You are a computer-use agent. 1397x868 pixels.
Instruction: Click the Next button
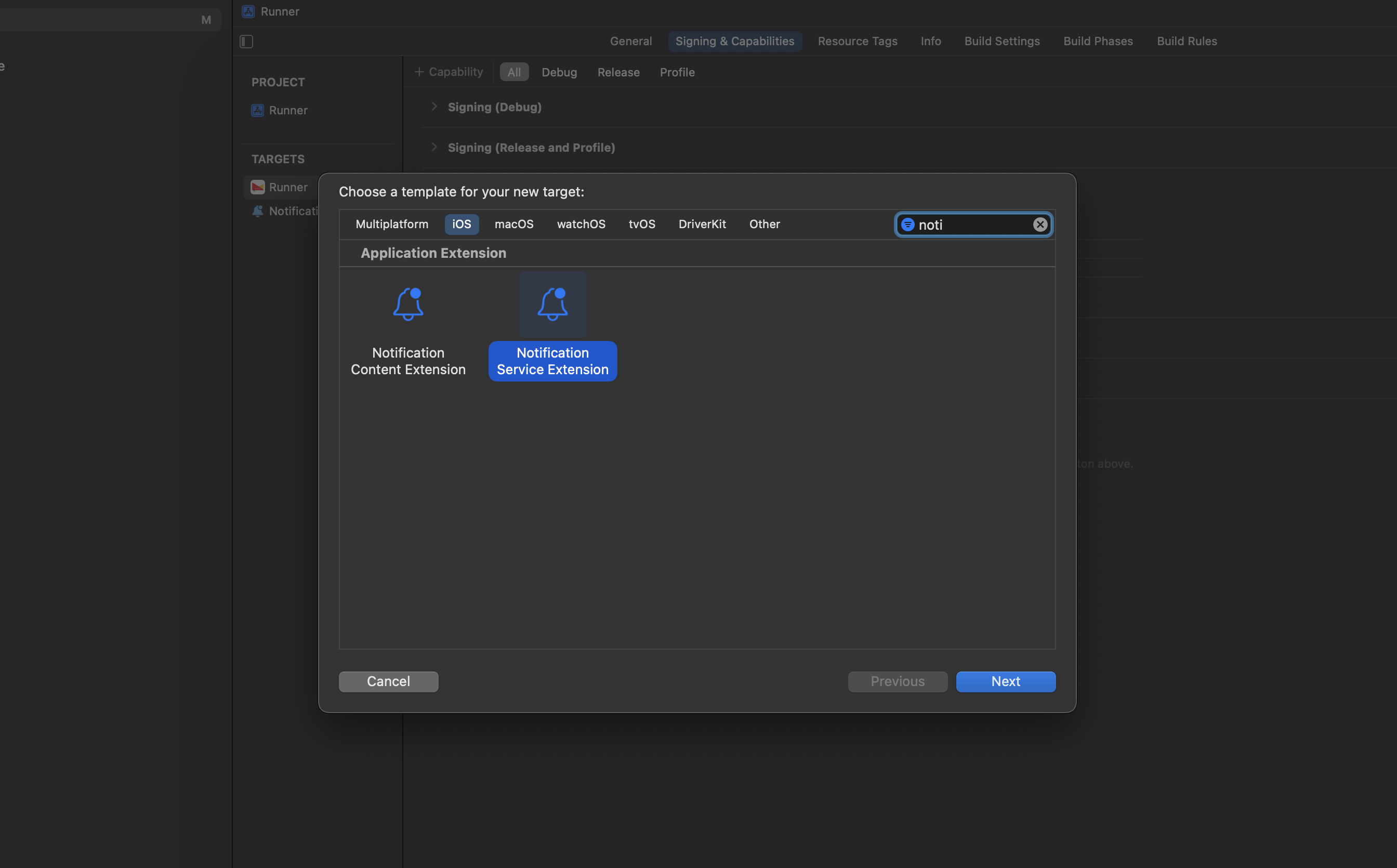pyautogui.click(x=1006, y=681)
